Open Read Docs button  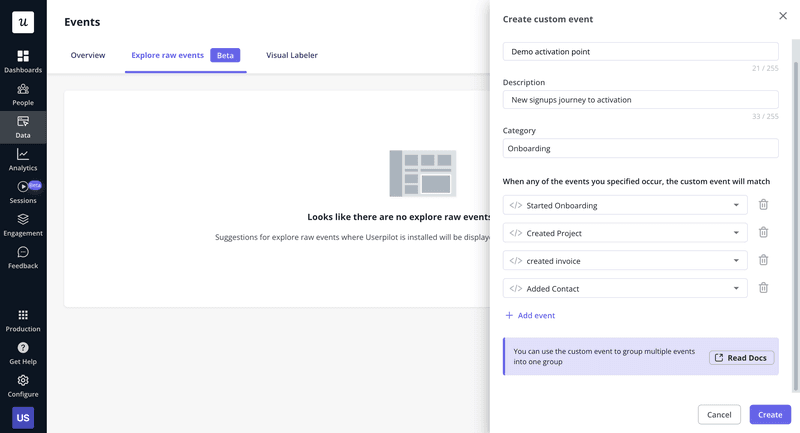[x=741, y=358]
